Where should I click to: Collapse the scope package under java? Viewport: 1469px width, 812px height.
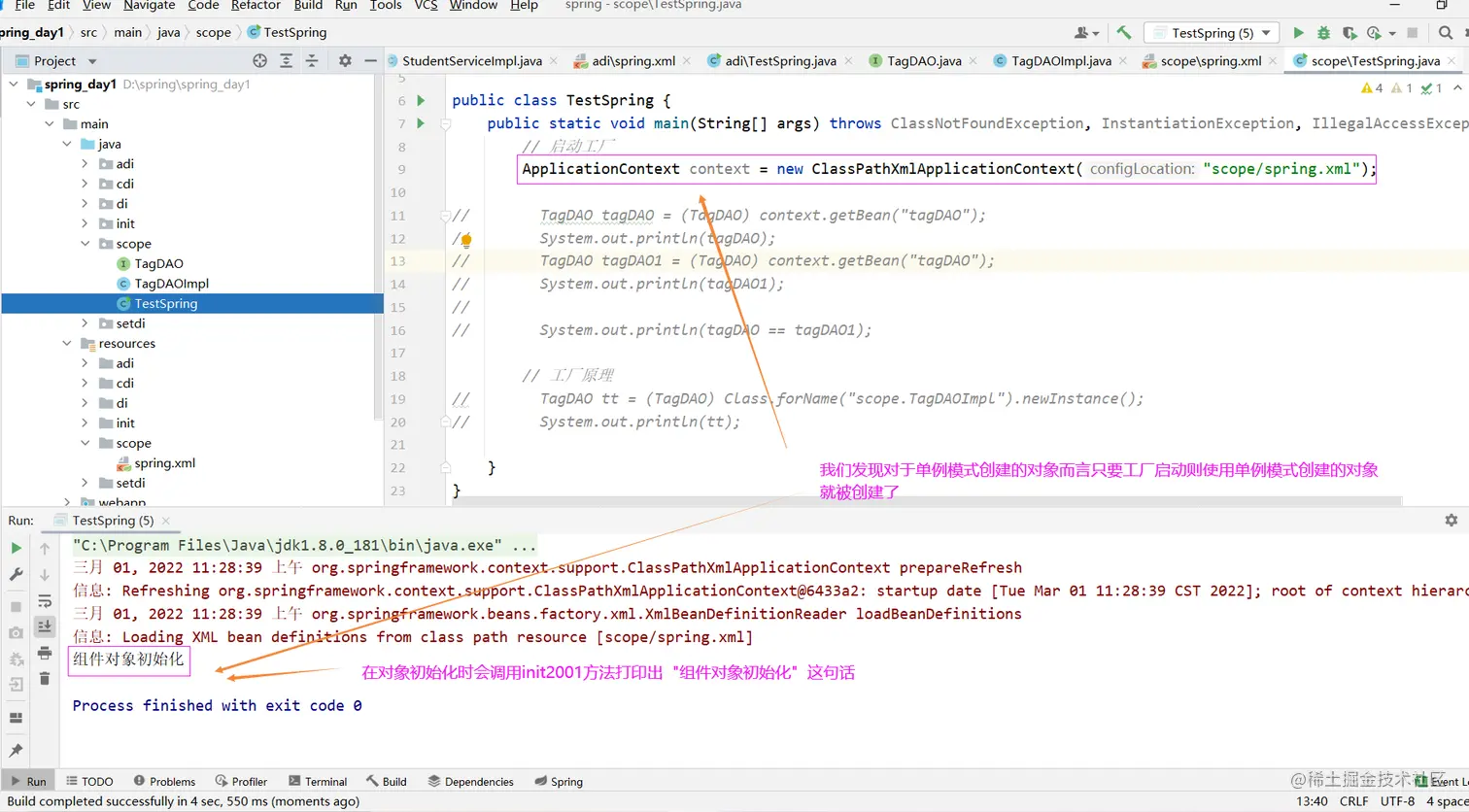[85, 244]
